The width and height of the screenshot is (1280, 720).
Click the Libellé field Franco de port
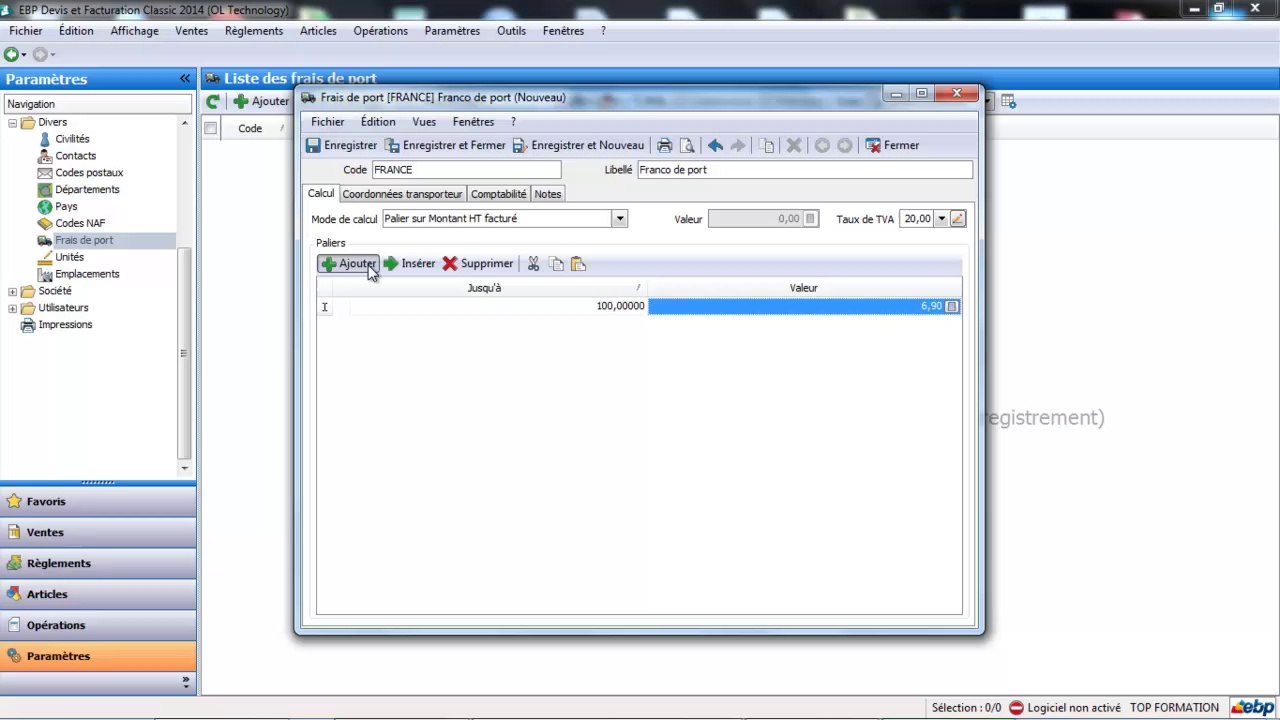coord(805,170)
